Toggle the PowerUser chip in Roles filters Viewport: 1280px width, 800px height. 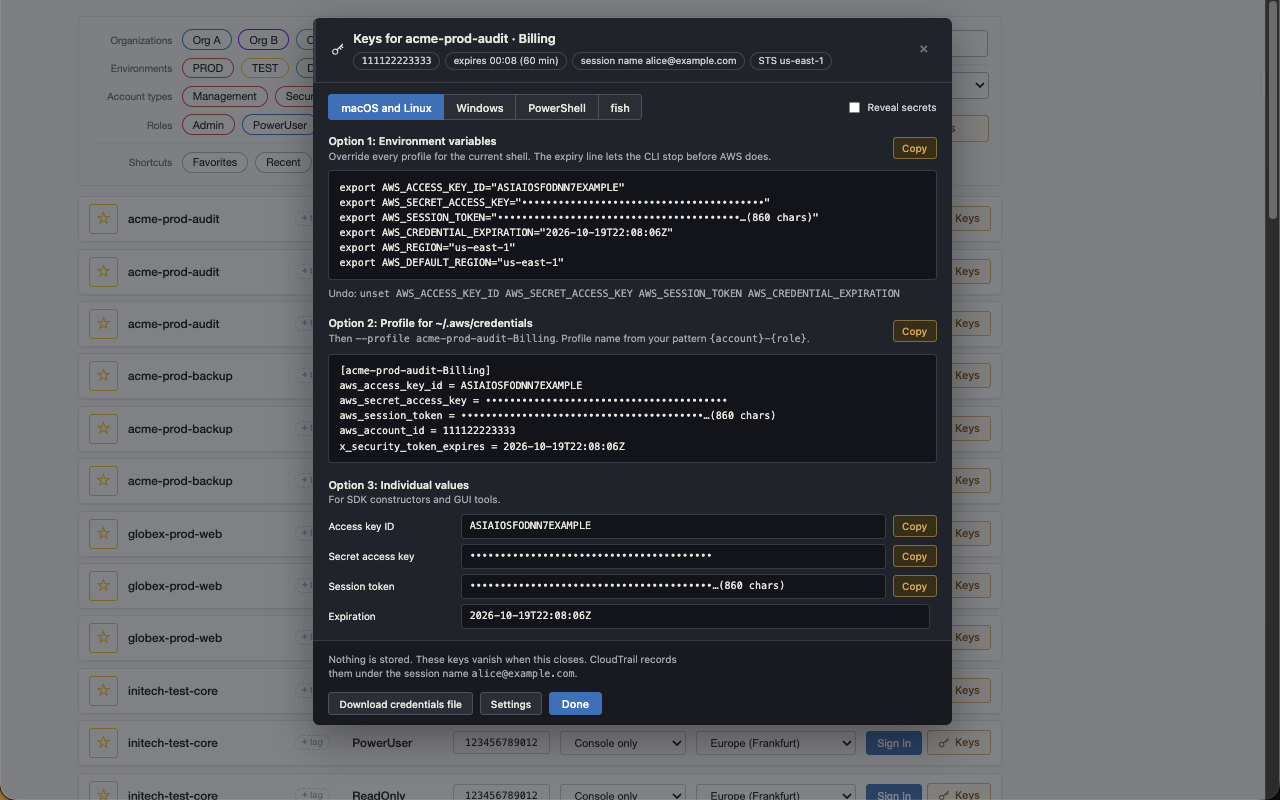click(280, 125)
